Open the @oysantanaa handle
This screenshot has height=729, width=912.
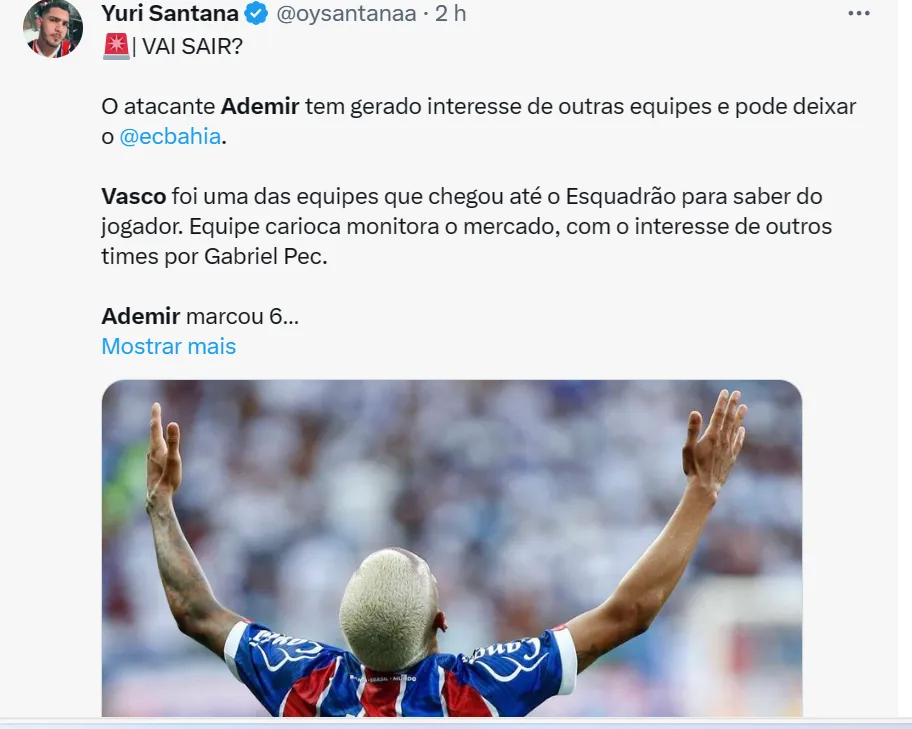346,13
